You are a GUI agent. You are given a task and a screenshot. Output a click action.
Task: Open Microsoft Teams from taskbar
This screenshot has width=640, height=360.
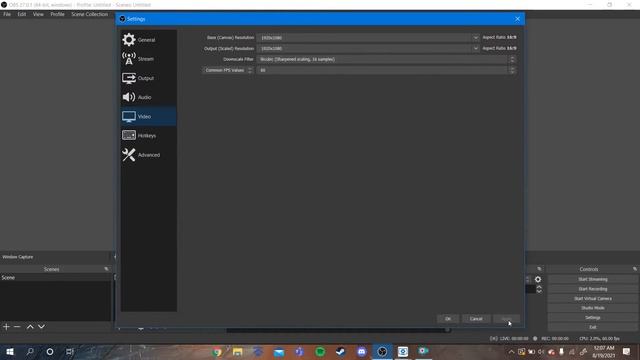coord(300,351)
